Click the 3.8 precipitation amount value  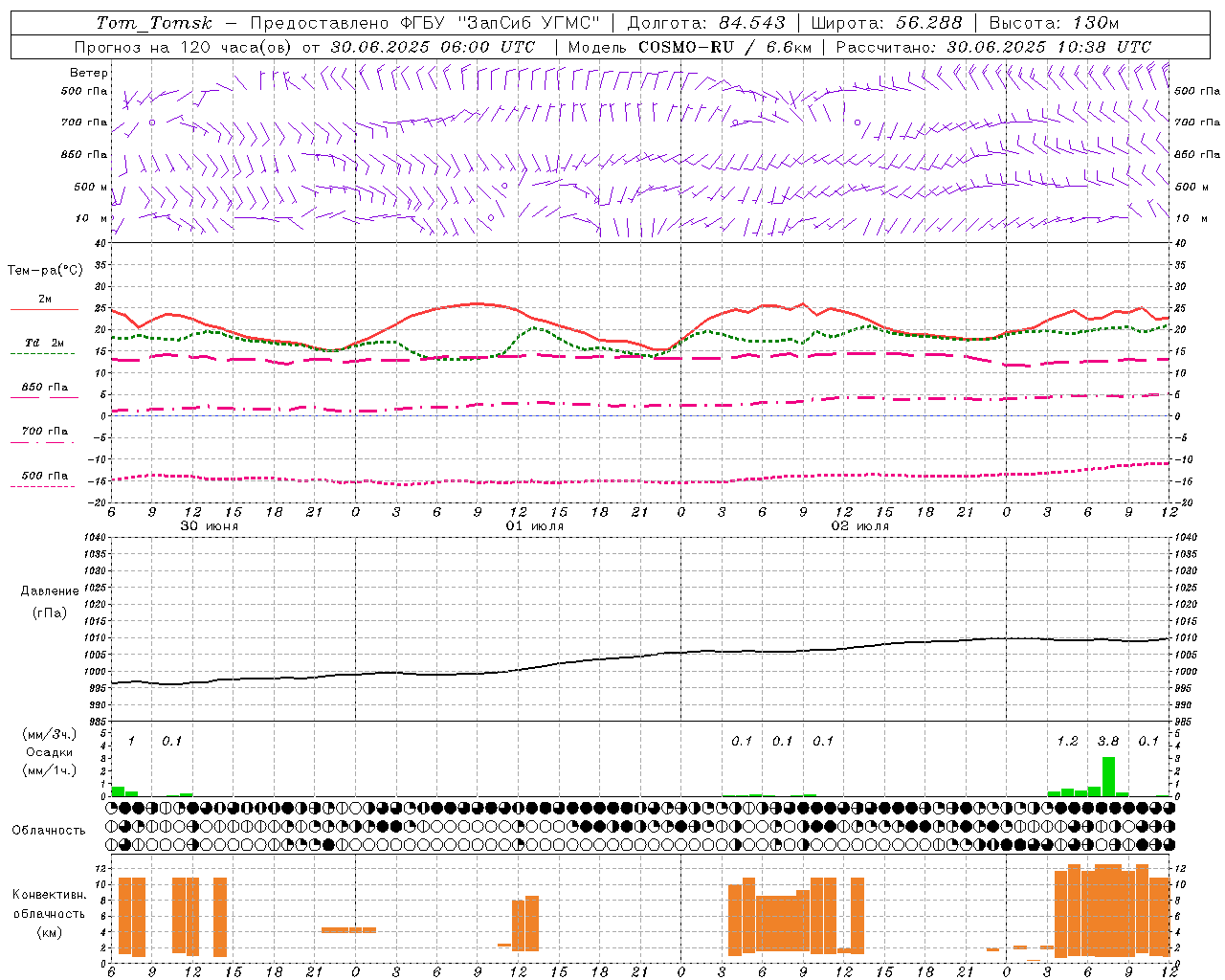[x=1108, y=742]
